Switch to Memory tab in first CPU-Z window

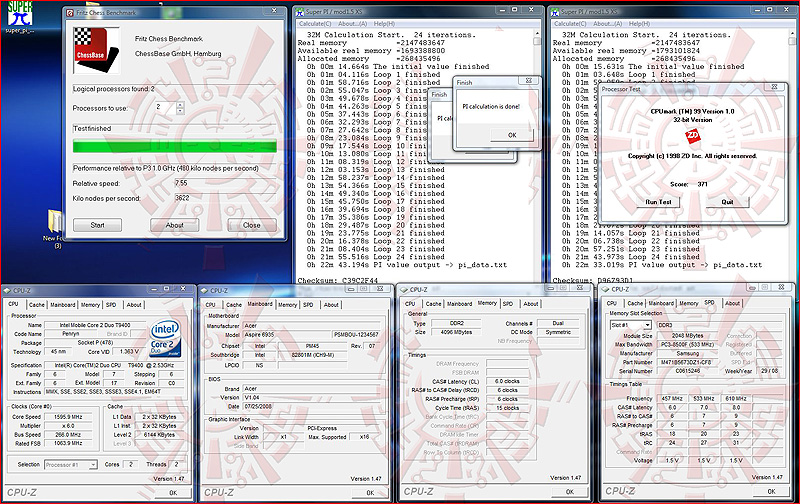click(90, 305)
